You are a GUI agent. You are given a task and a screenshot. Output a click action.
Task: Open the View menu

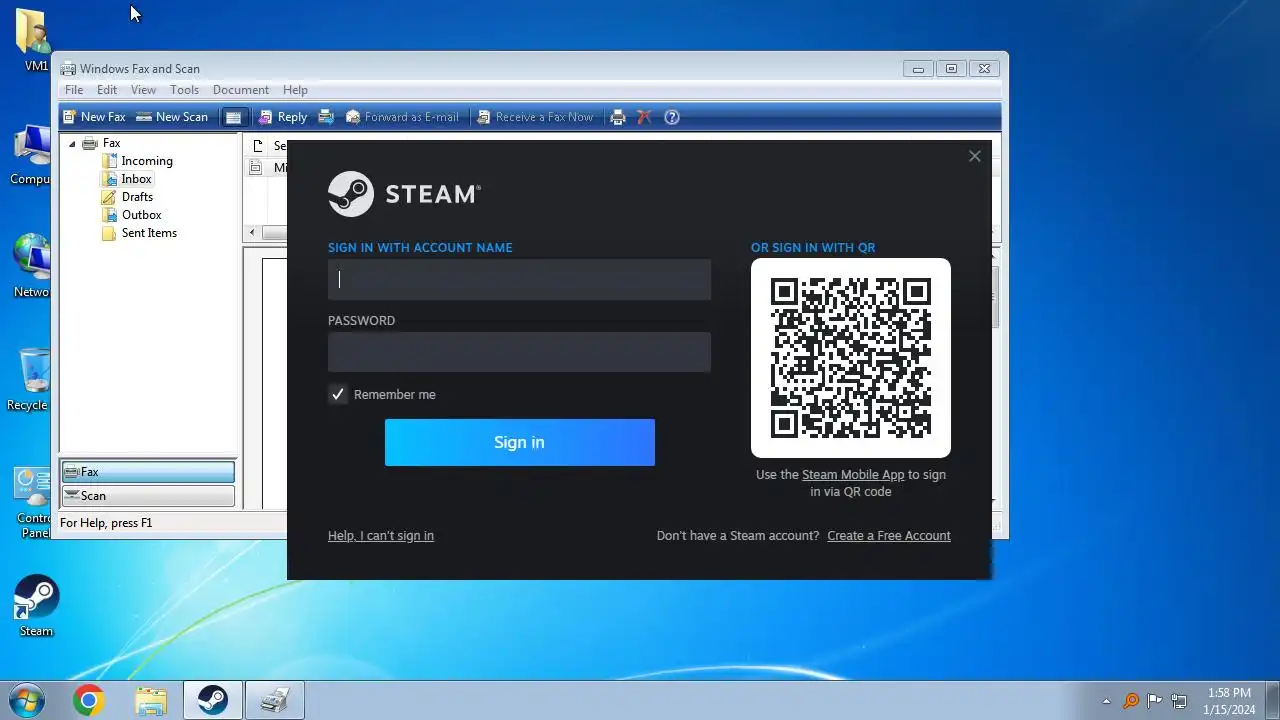click(143, 90)
